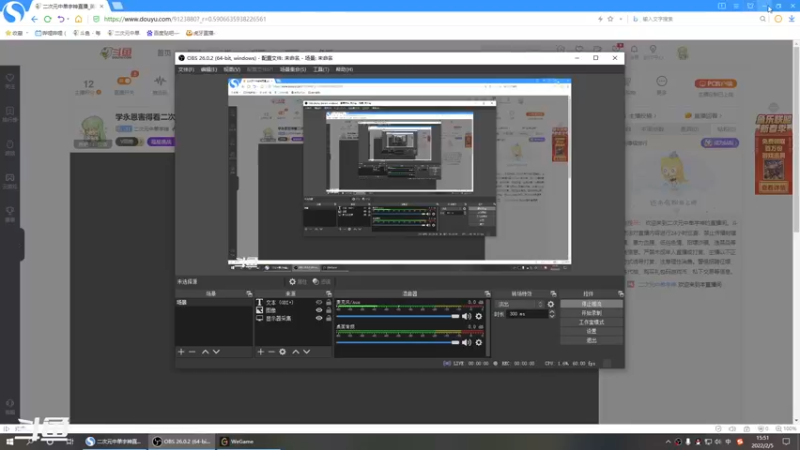Viewport: 800px width, 450px height.
Task: Pop out the Sources dock panel
Action: 329,294
